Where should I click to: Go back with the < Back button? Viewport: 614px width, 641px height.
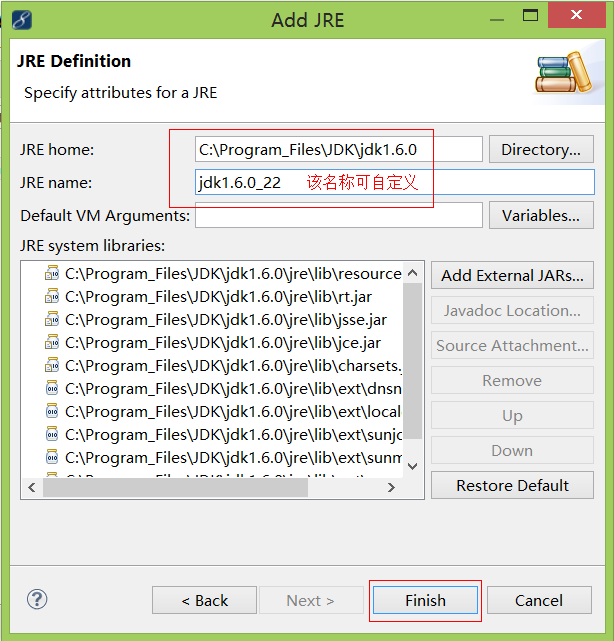pyautogui.click(x=204, y=600)
